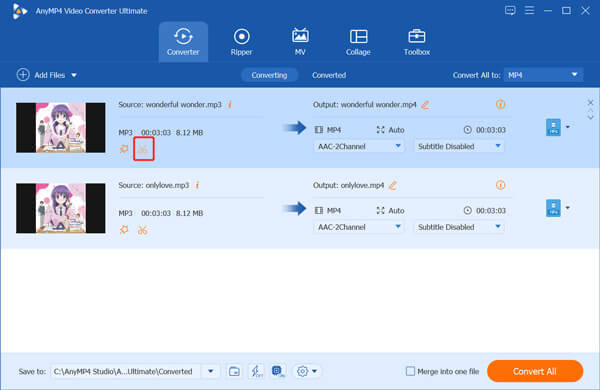Open subtitle dropdown for onlylove.mp4
Image resolution: width=600 pixels, height=390 pixels.
(x=459, y=227)
